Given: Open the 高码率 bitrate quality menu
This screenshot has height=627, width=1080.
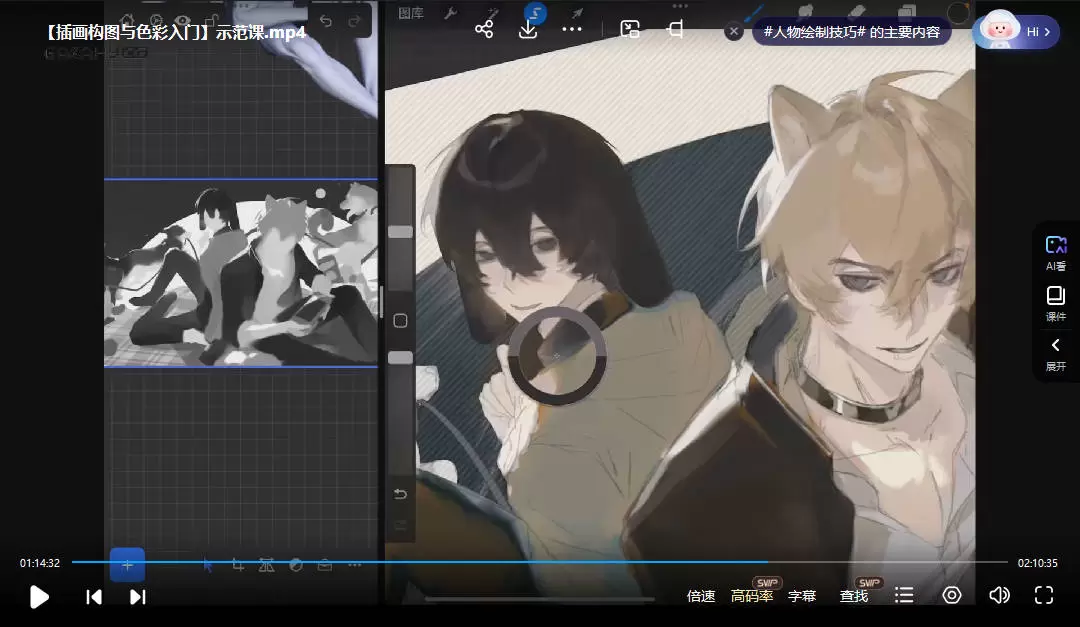Looking at the screenshot, I should 752,596.
